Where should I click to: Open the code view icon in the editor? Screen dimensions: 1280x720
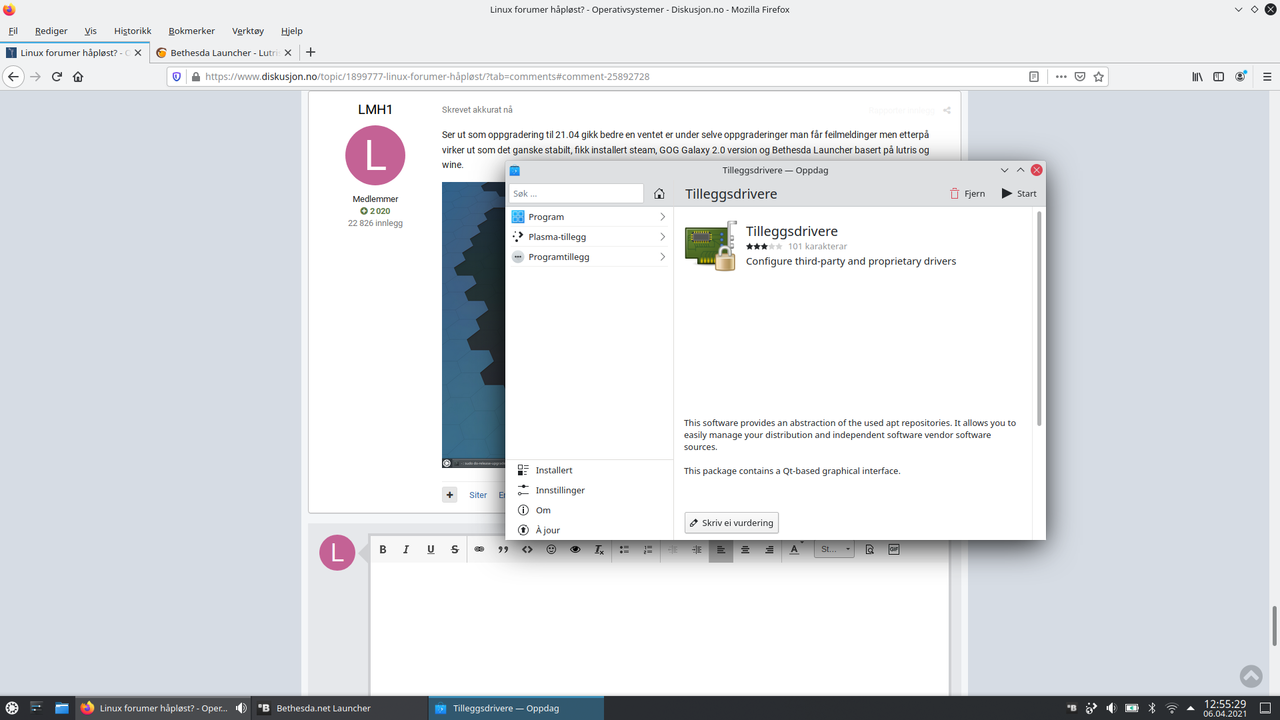tap(527, 549)
